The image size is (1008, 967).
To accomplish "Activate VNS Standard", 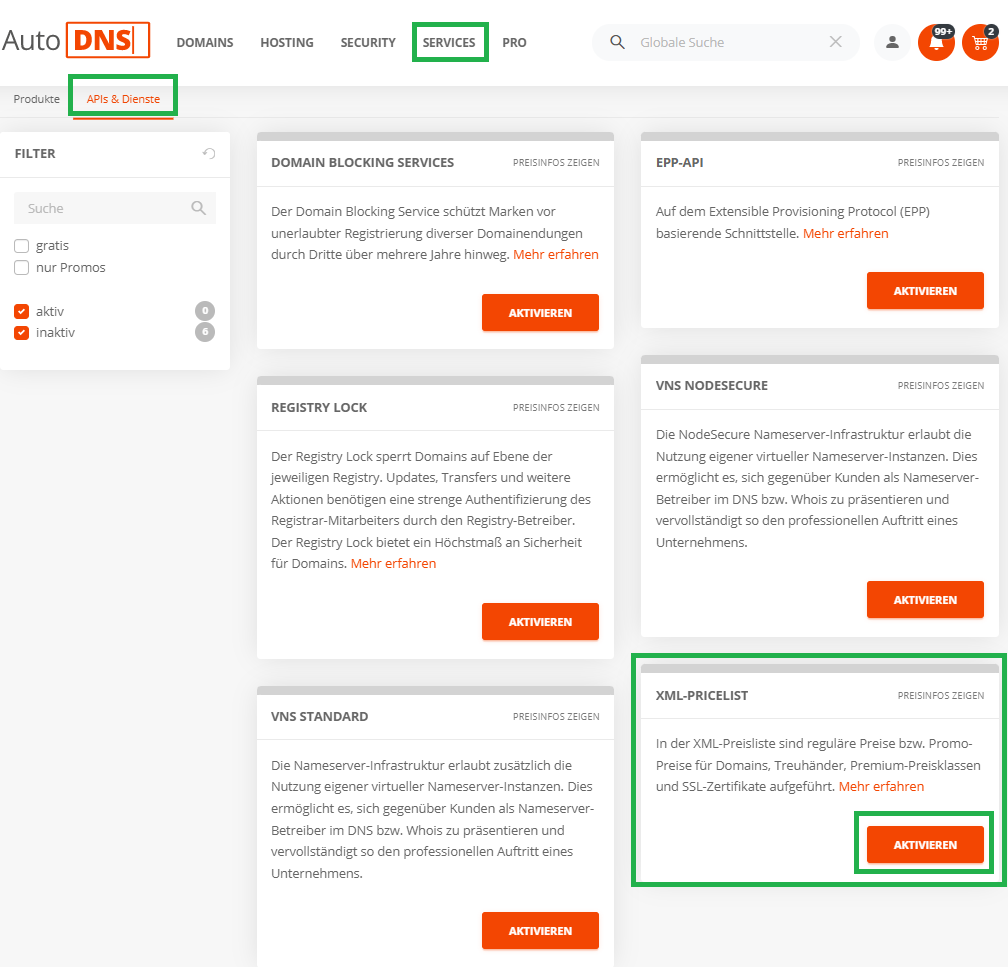I will click(x=540, y=930).
